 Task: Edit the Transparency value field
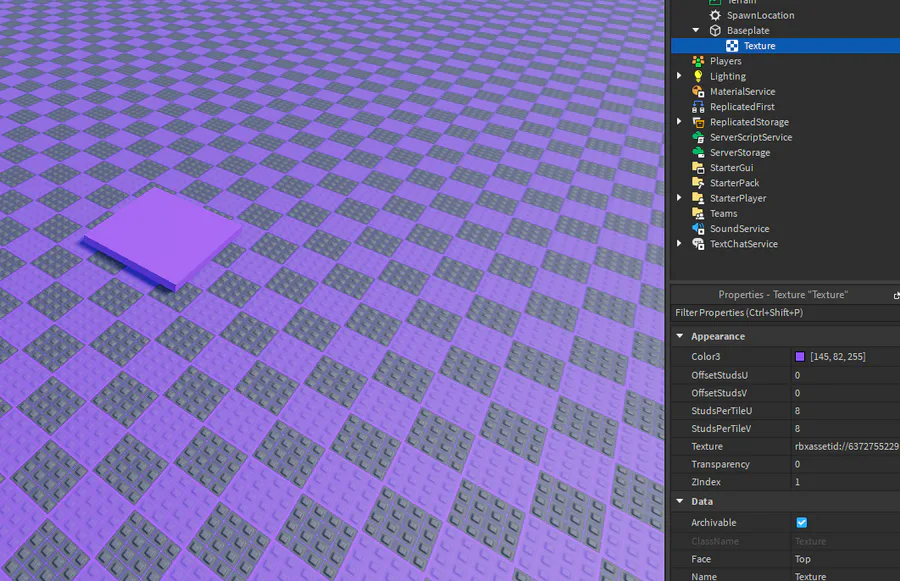point(845,464)
